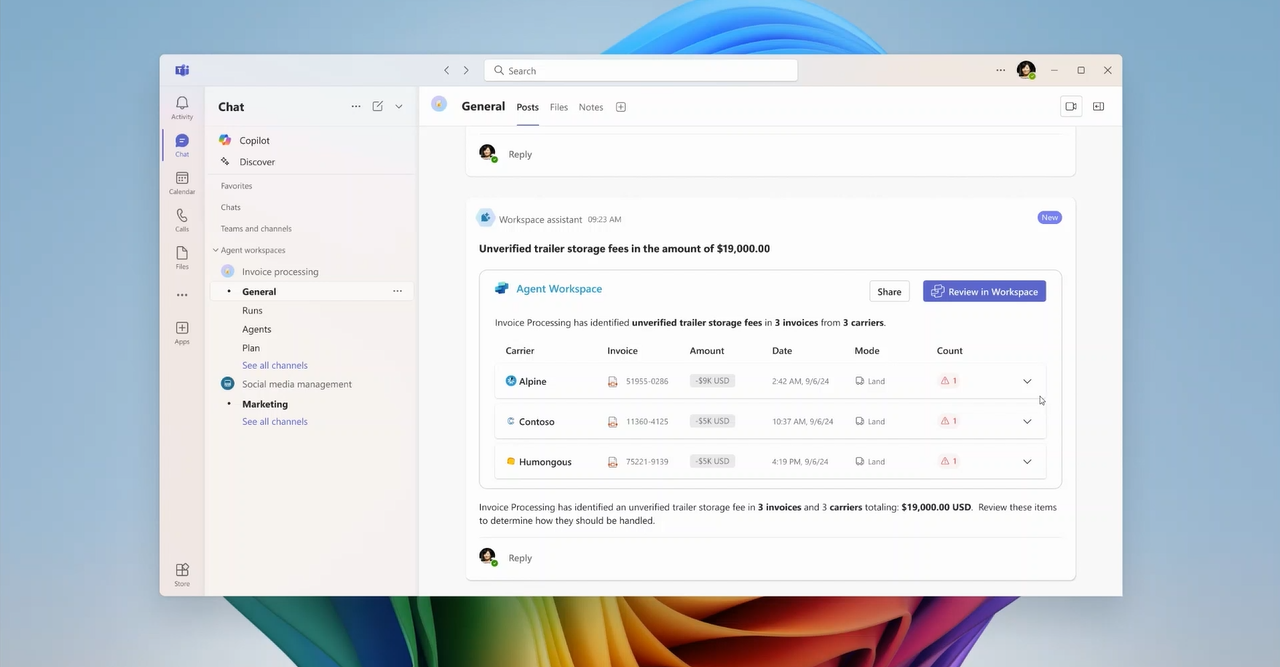Start a new chat compose icon

pyautogui.click(x=378, y=106)
